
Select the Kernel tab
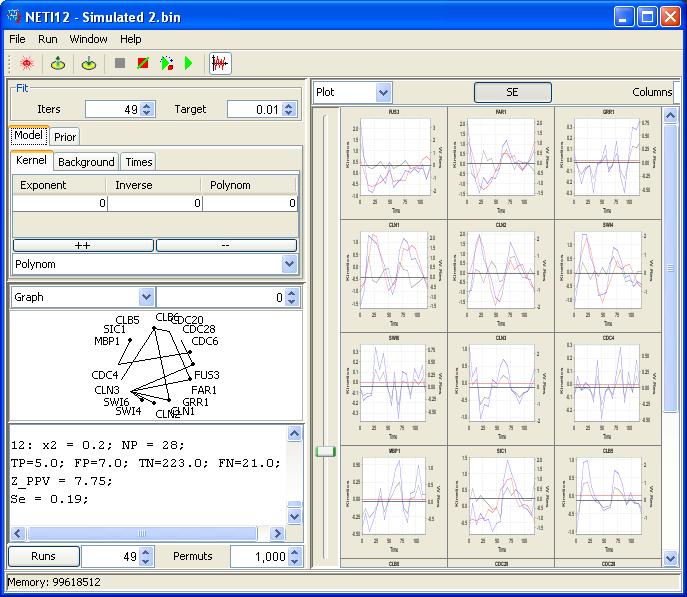pyautogui.click(x=32, y=160)
